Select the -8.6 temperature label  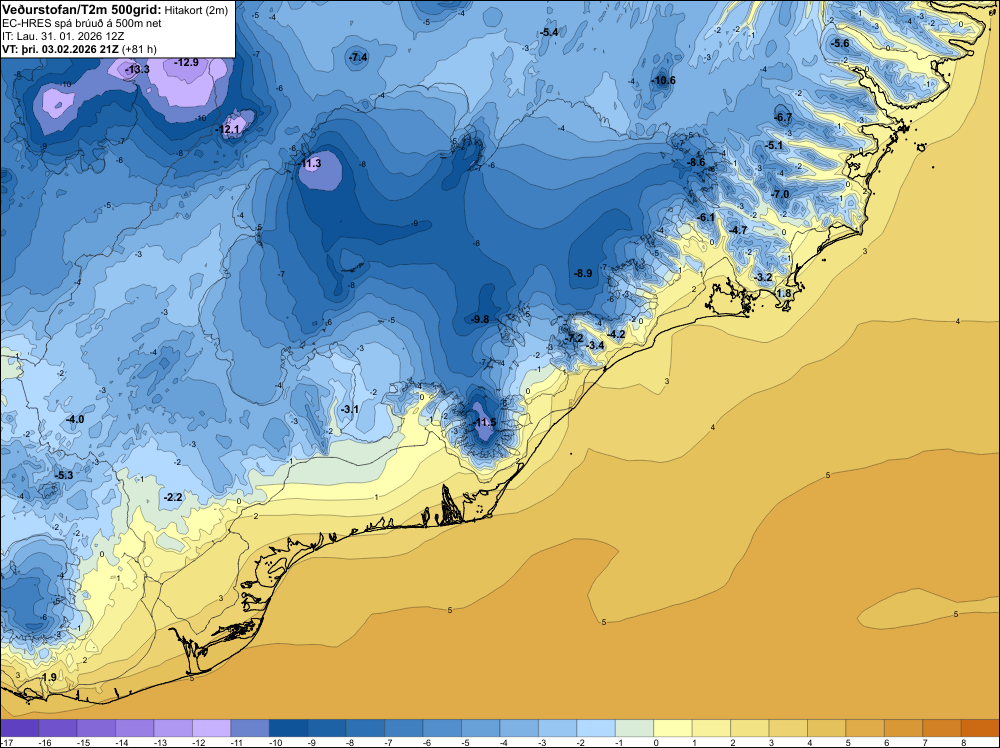click(696, 163)
